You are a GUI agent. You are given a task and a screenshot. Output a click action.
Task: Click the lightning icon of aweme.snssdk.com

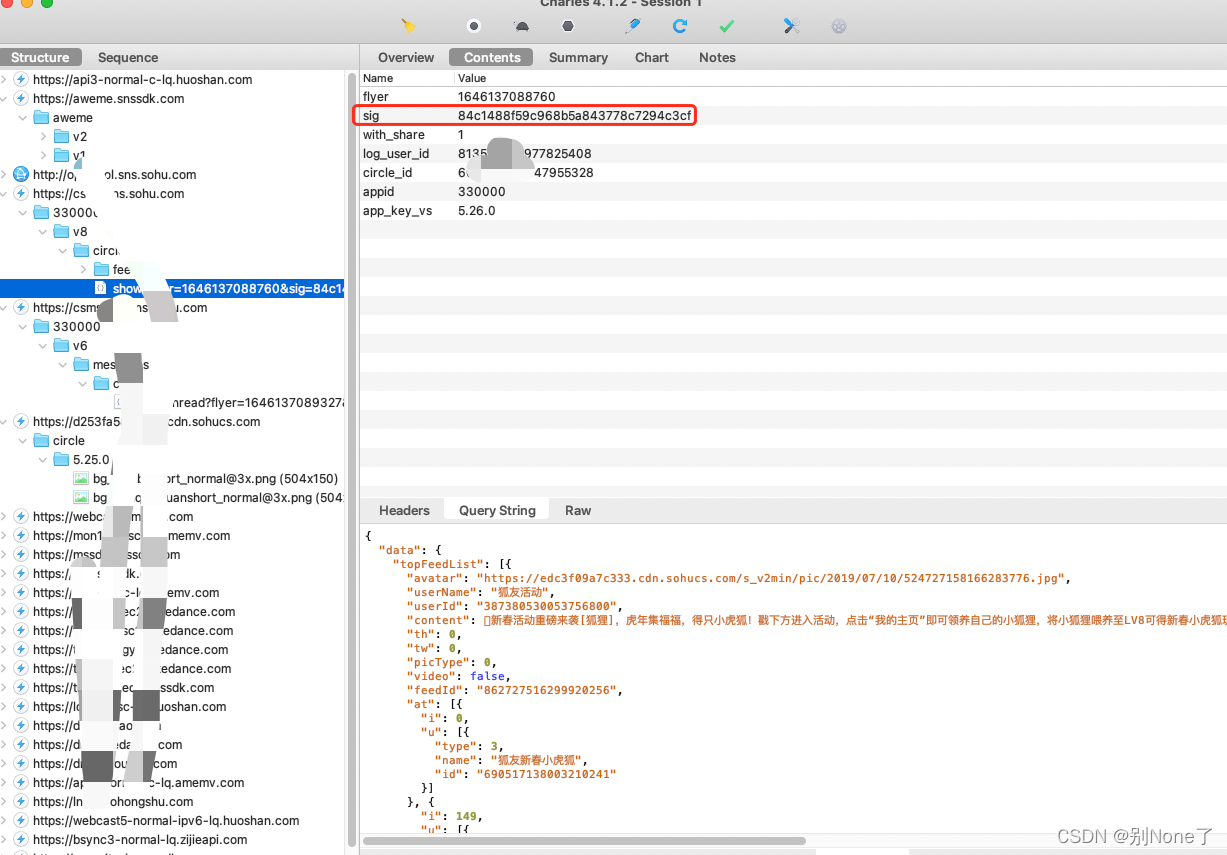click(21, 98)
